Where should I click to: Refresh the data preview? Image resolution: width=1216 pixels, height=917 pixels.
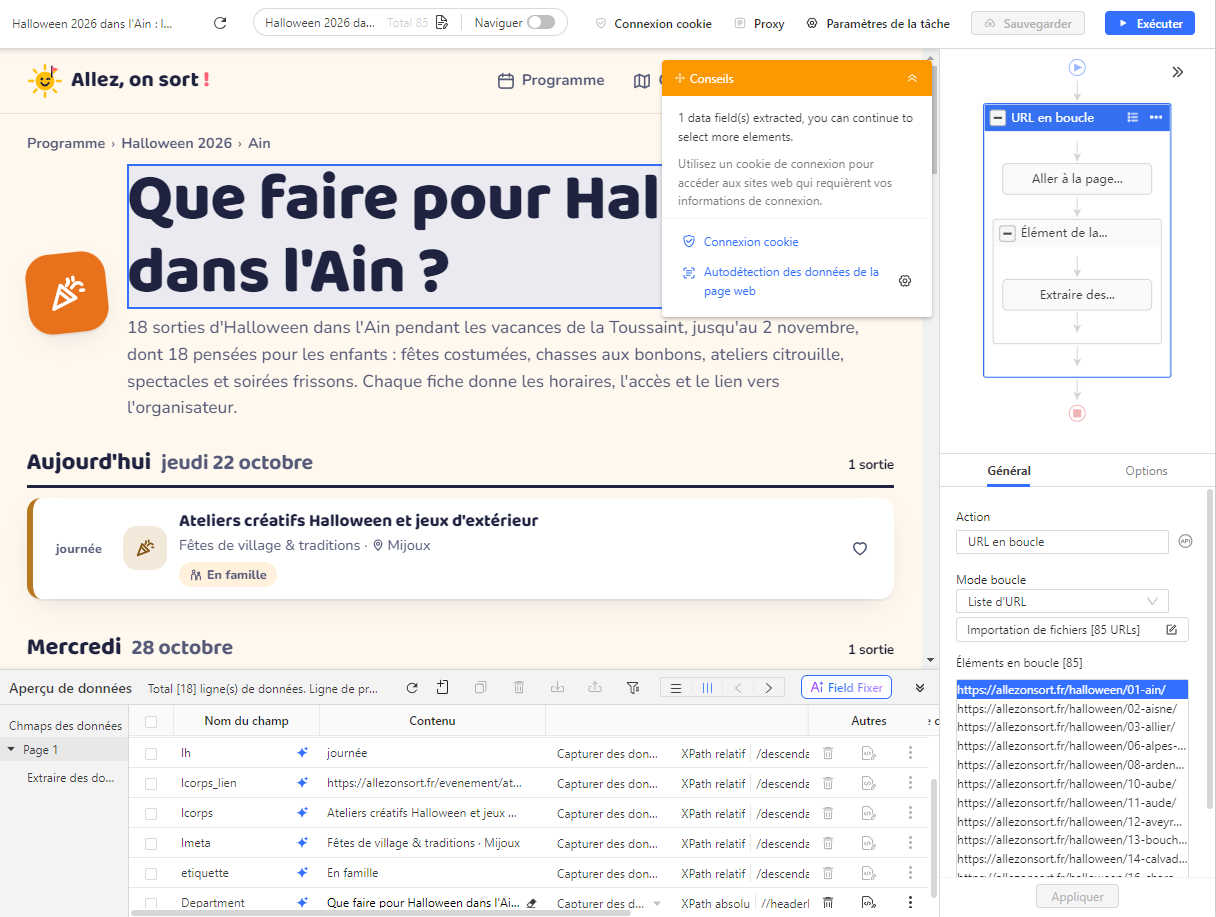[x=412, y=688]
